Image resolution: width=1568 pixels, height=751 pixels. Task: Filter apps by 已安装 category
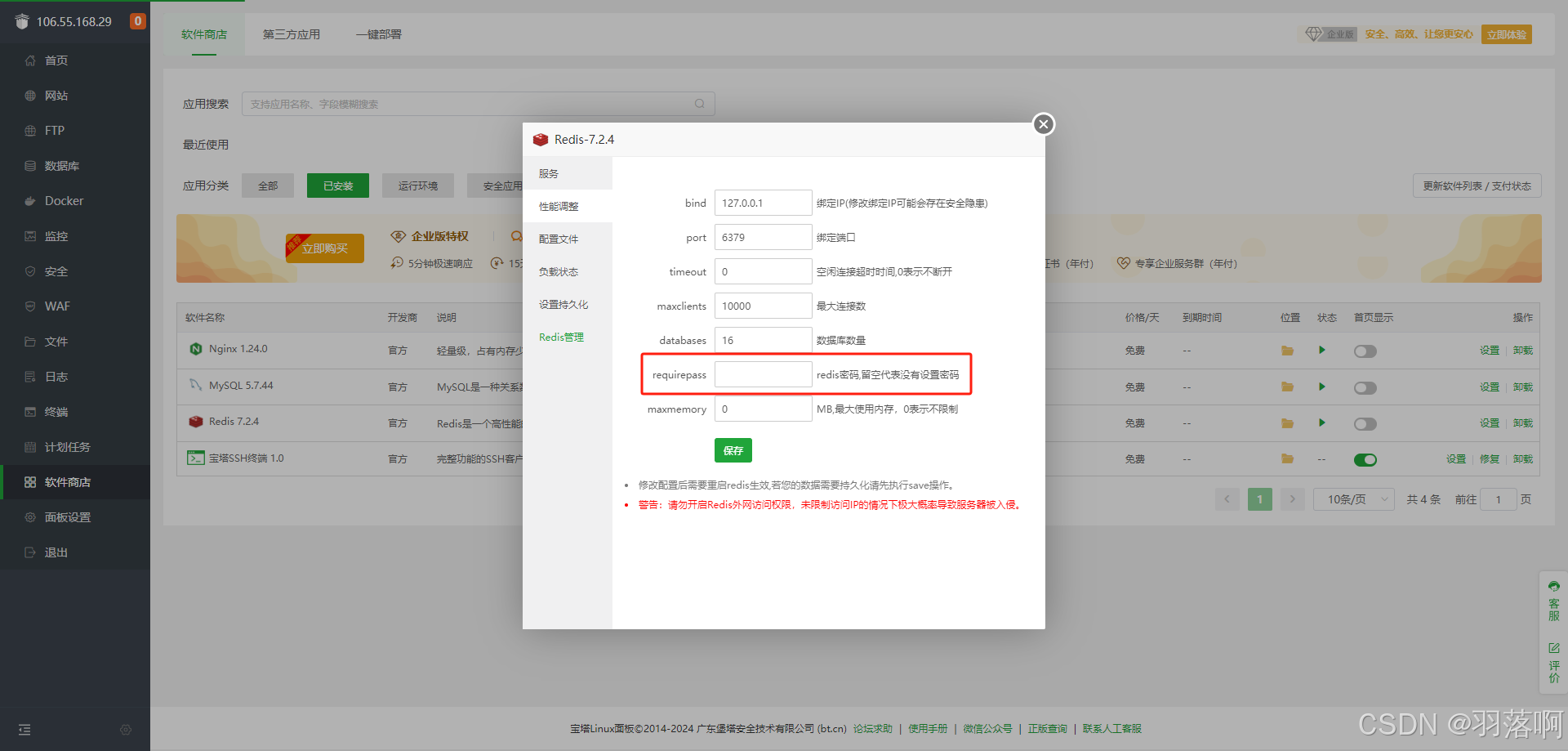click(338, 186)
